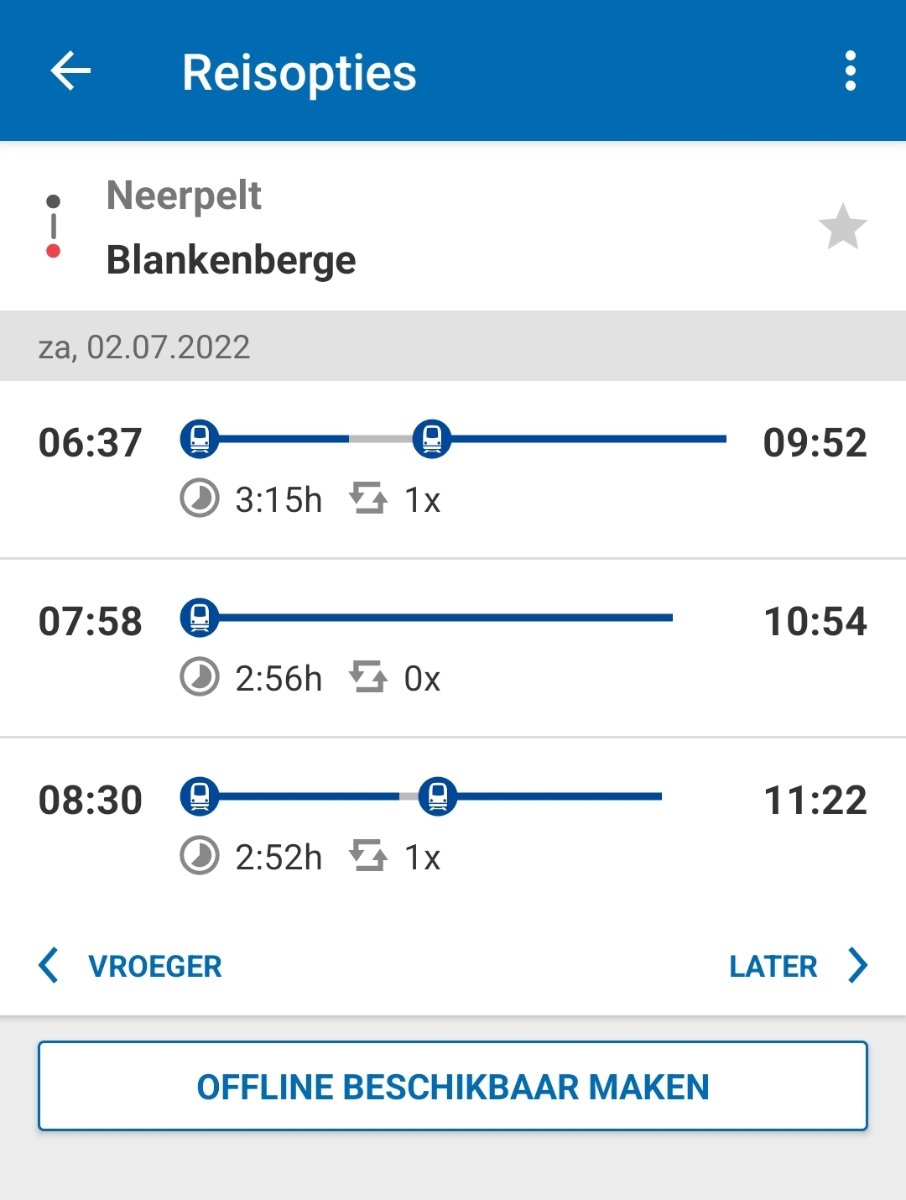Click the first train icon of the 06:37 trip
This screenshot has width=906, height=1200.
tap(199, 438)
